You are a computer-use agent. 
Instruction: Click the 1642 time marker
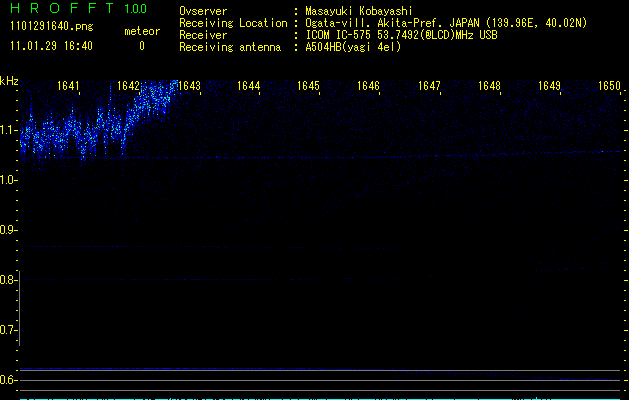(128, 86)
